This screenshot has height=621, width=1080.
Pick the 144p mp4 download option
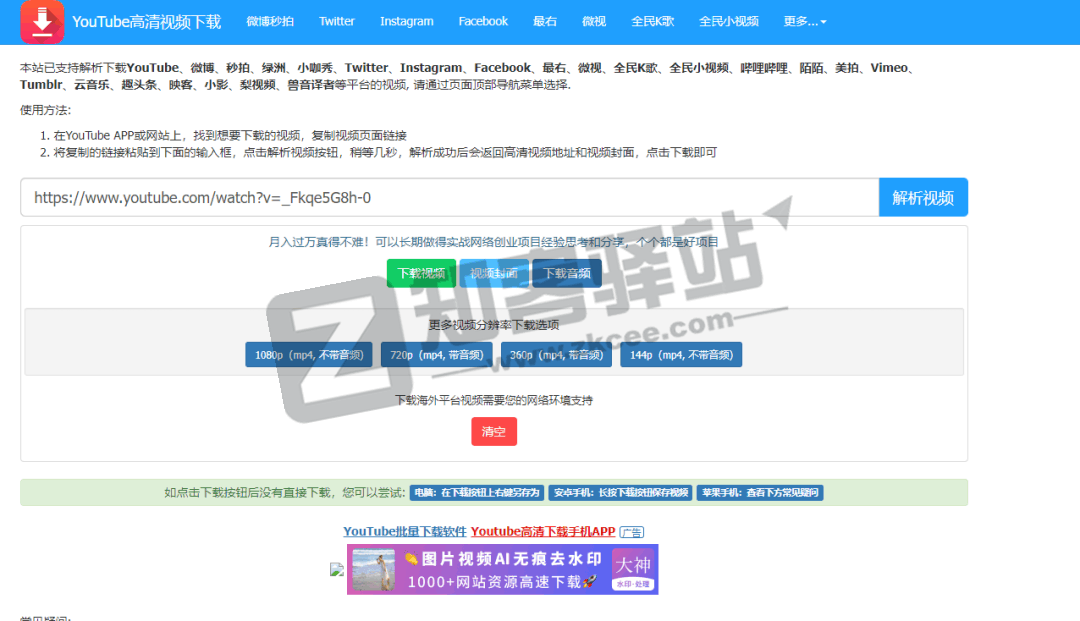[681, 354]
